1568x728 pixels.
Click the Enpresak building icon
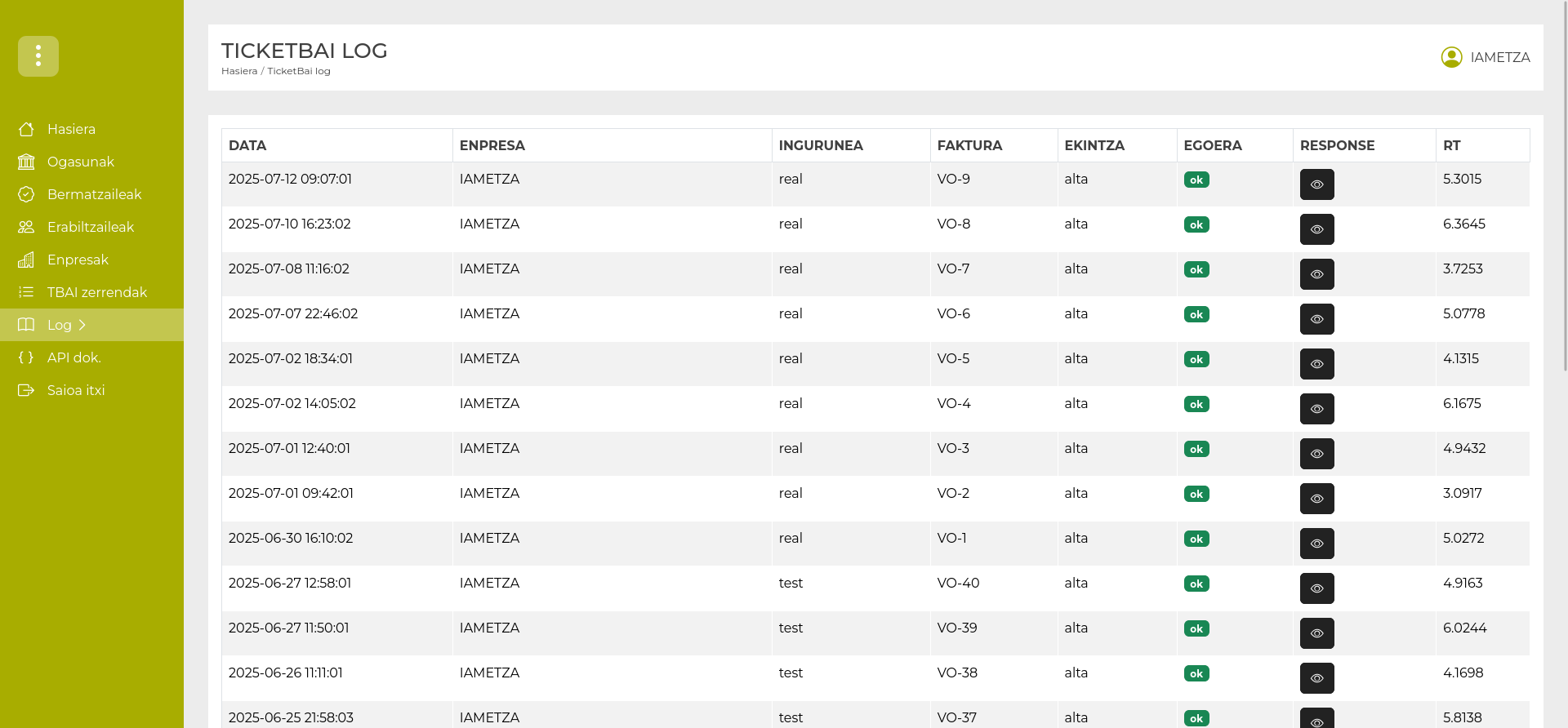26,260
